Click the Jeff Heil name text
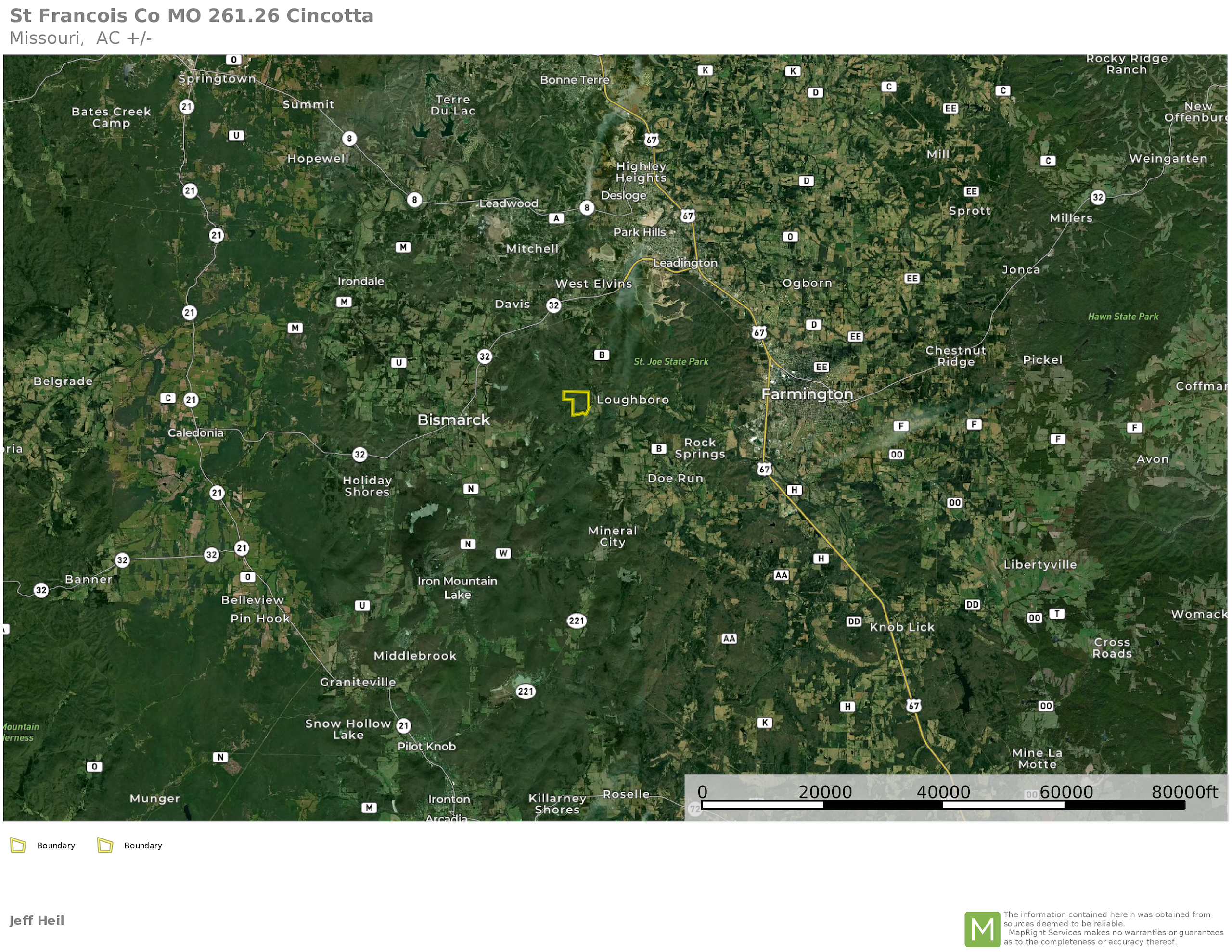 37,920
